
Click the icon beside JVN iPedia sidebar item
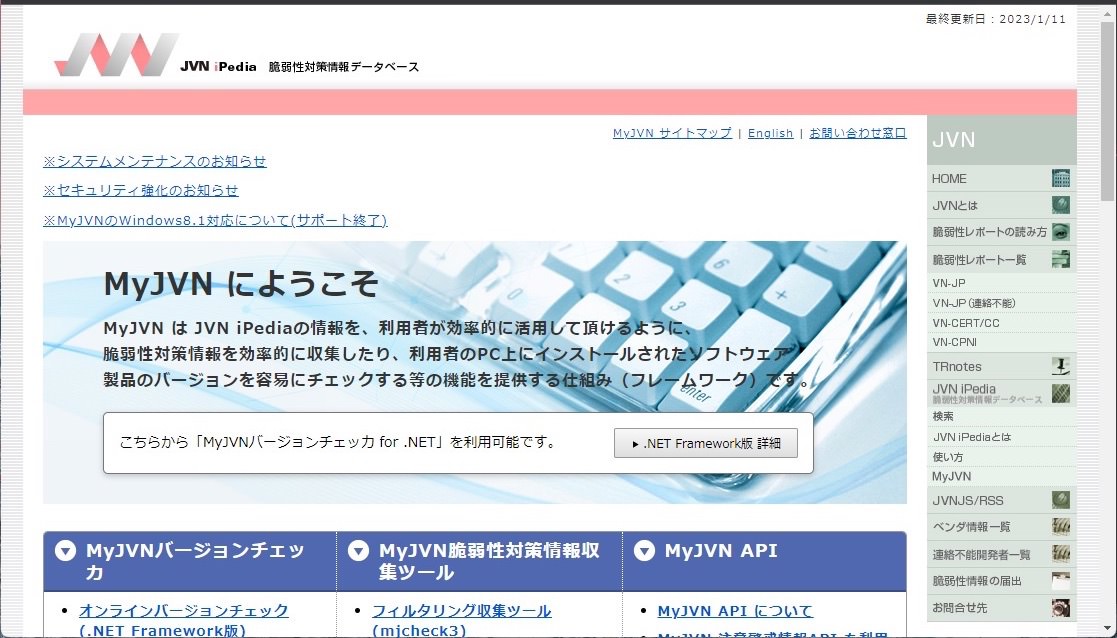(1061, 393)
